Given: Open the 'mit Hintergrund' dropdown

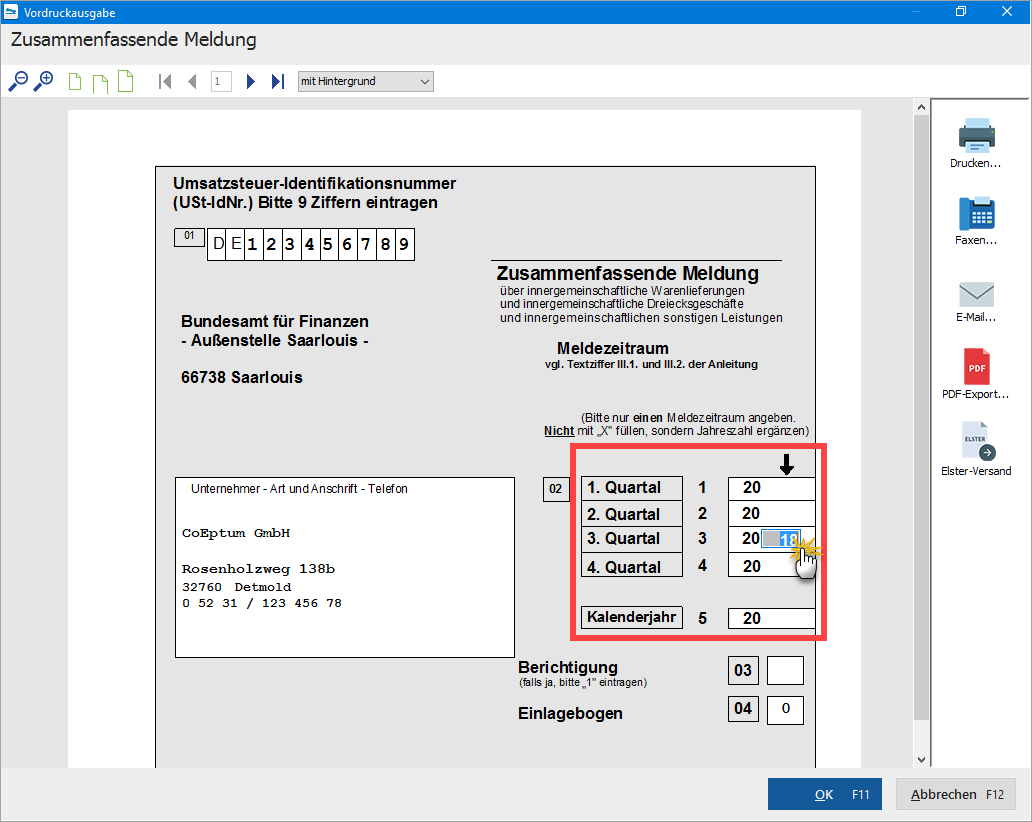Looking at the screenshot, I should 365,82.
